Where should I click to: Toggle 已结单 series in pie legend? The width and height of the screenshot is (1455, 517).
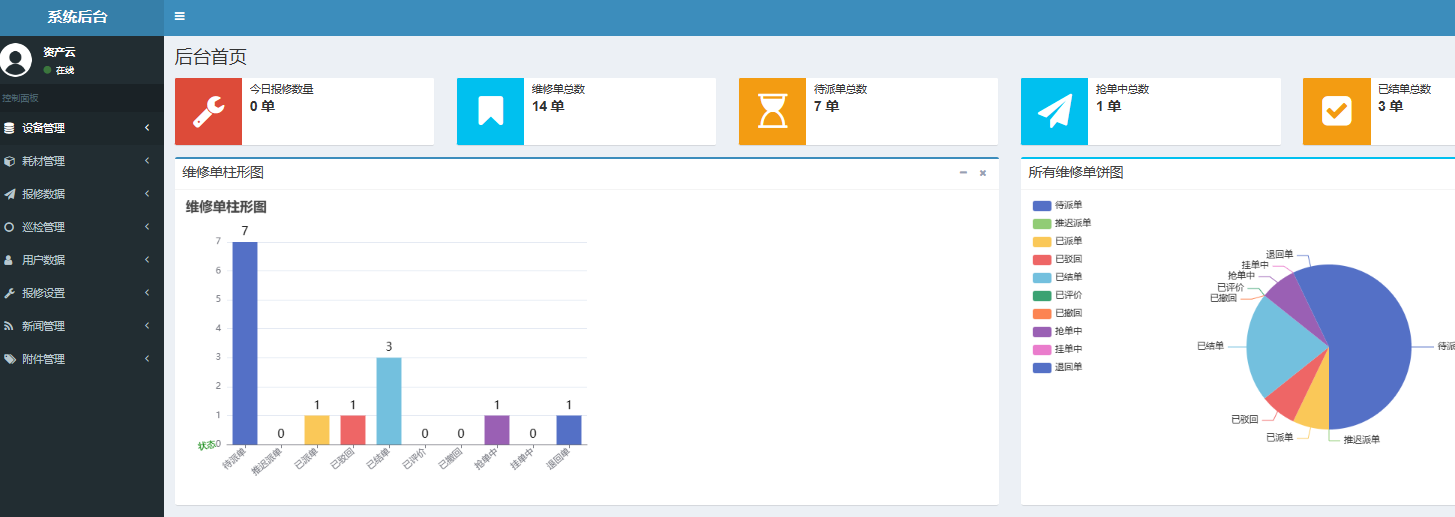[x=1057, y=277]
